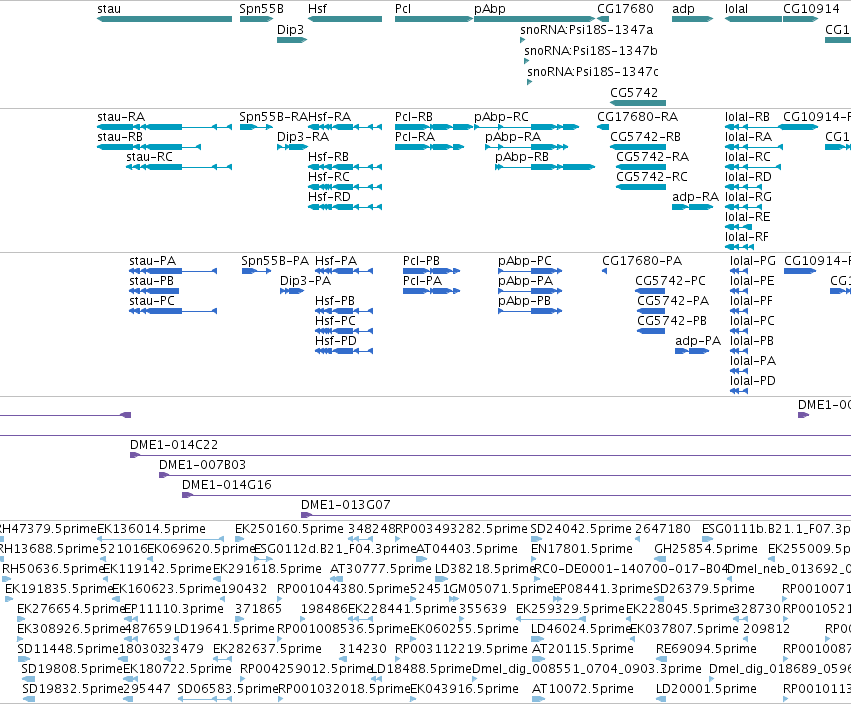
Task: Click the Pcl-RA transcript label
Action: (x=415, y=137)
